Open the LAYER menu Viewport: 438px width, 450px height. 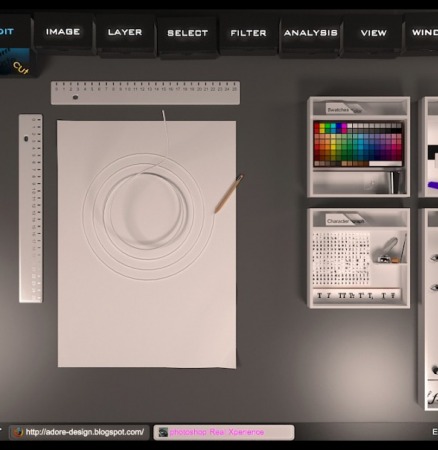point(125,32)
